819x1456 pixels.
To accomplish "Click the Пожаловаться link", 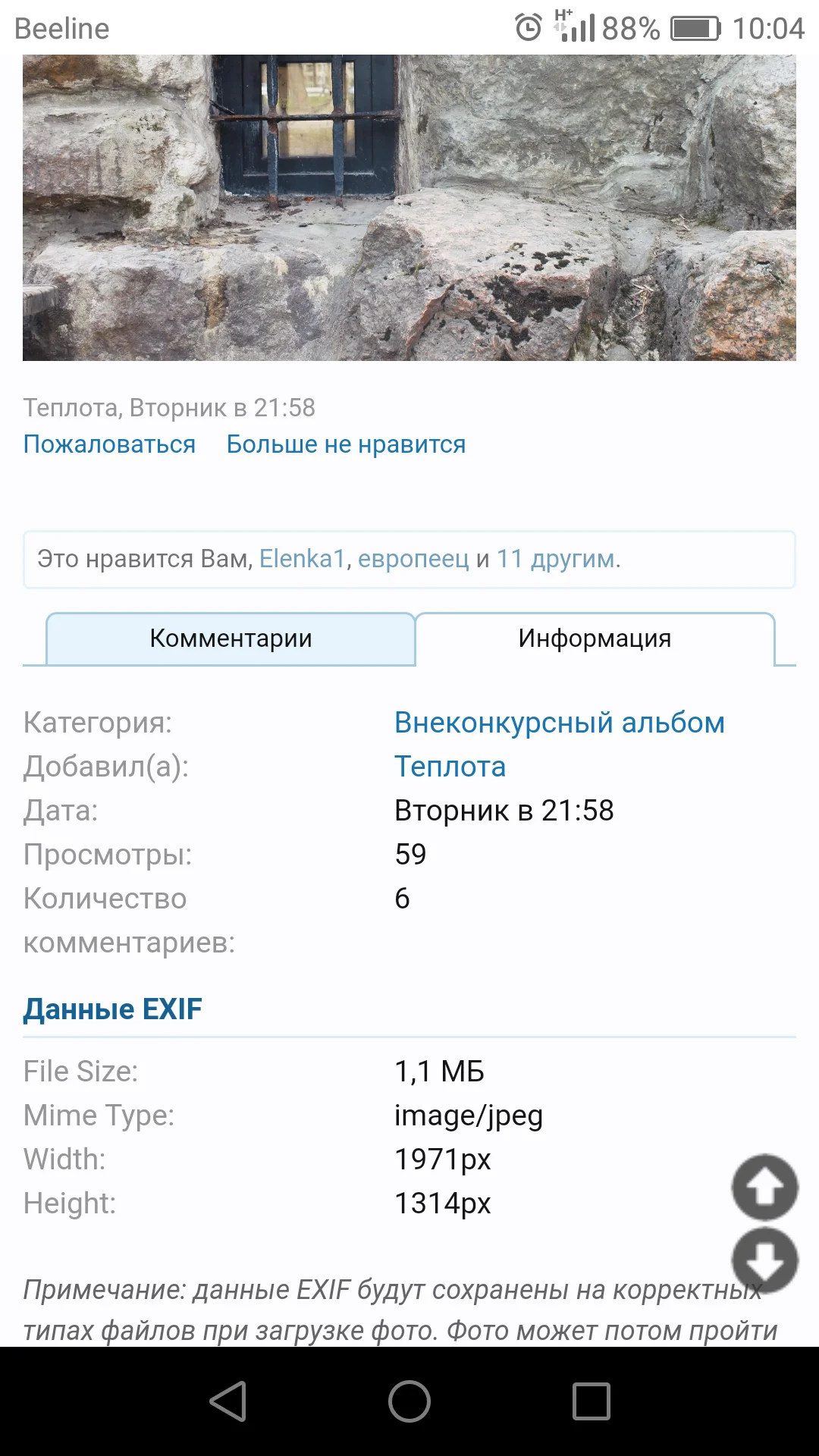I will [109, 444].
